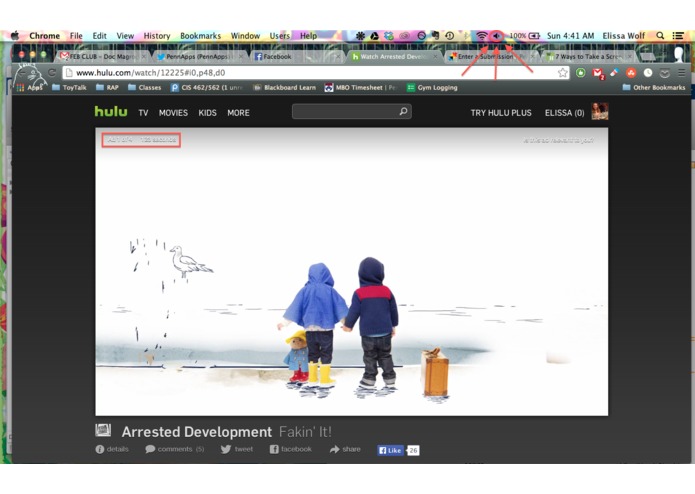
Task: Click TRY HULU PLUS
Action: (501, 113)
